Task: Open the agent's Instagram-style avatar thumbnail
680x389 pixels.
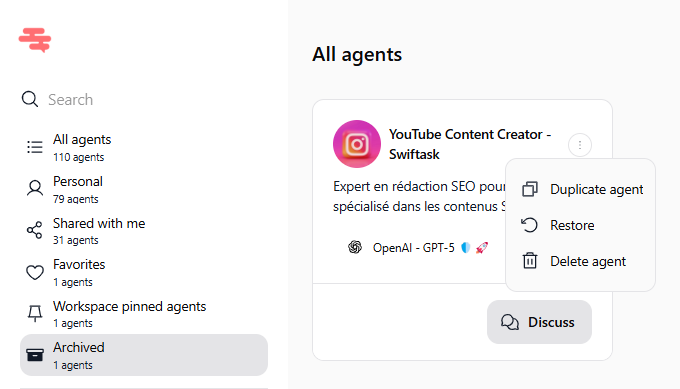Action: [357, 144]
